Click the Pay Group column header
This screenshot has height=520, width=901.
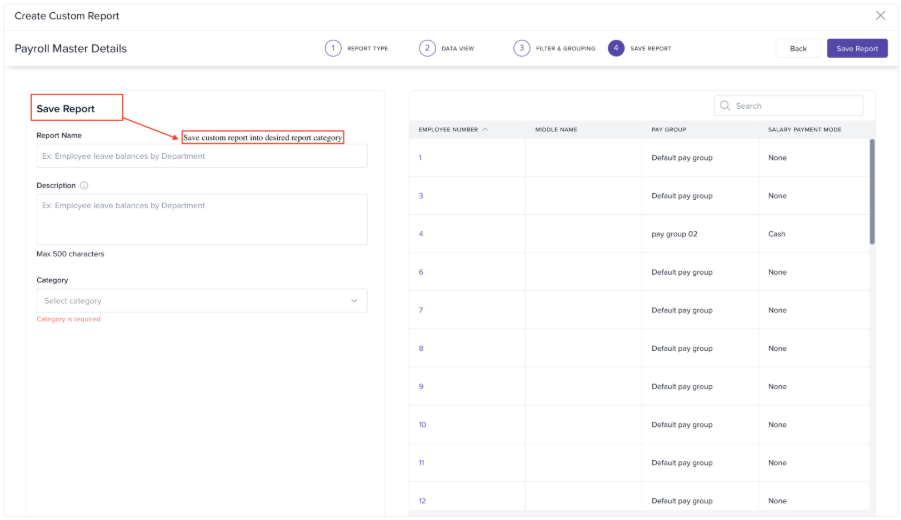point(669,130)
